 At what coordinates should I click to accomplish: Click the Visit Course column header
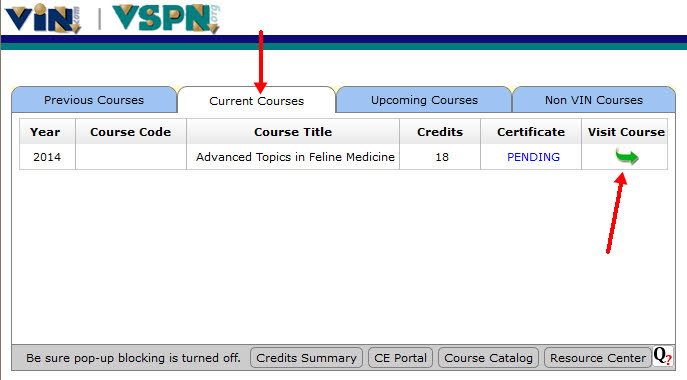tap(626, 131)
